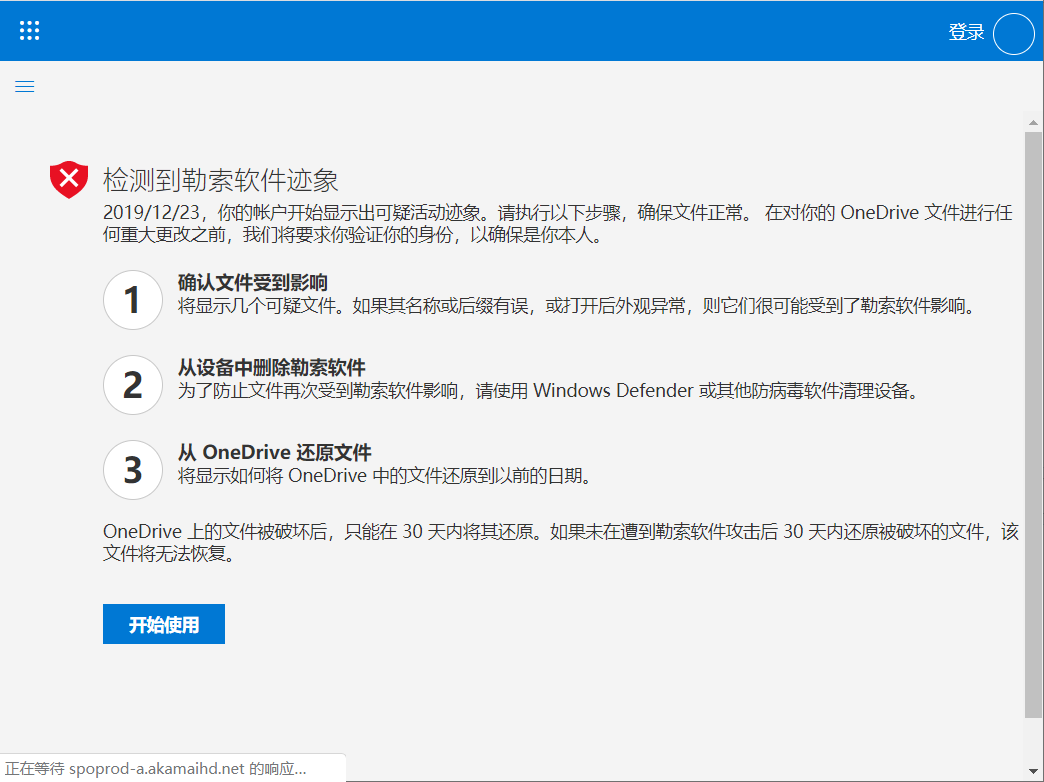Click the step 3 number circle
Screen dimensions: 1044x782
click(133, 470)
